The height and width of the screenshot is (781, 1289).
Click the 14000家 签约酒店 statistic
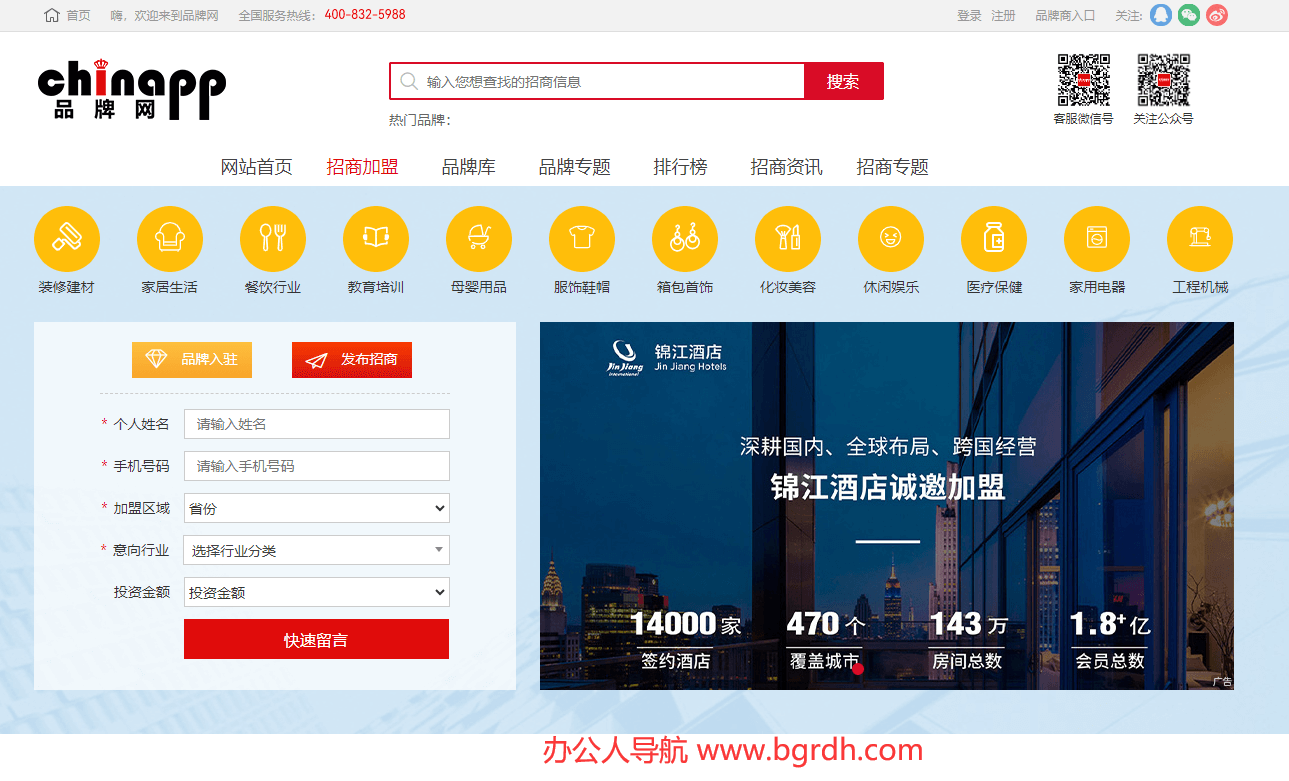686,640
